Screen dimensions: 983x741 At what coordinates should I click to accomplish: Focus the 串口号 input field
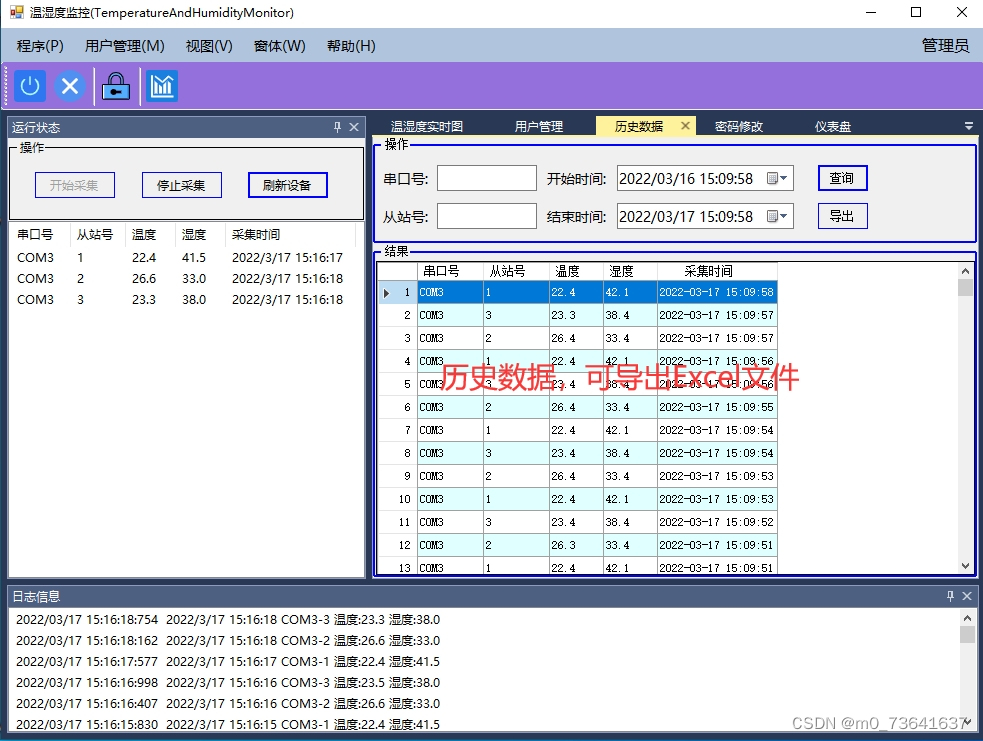[486, 178]
